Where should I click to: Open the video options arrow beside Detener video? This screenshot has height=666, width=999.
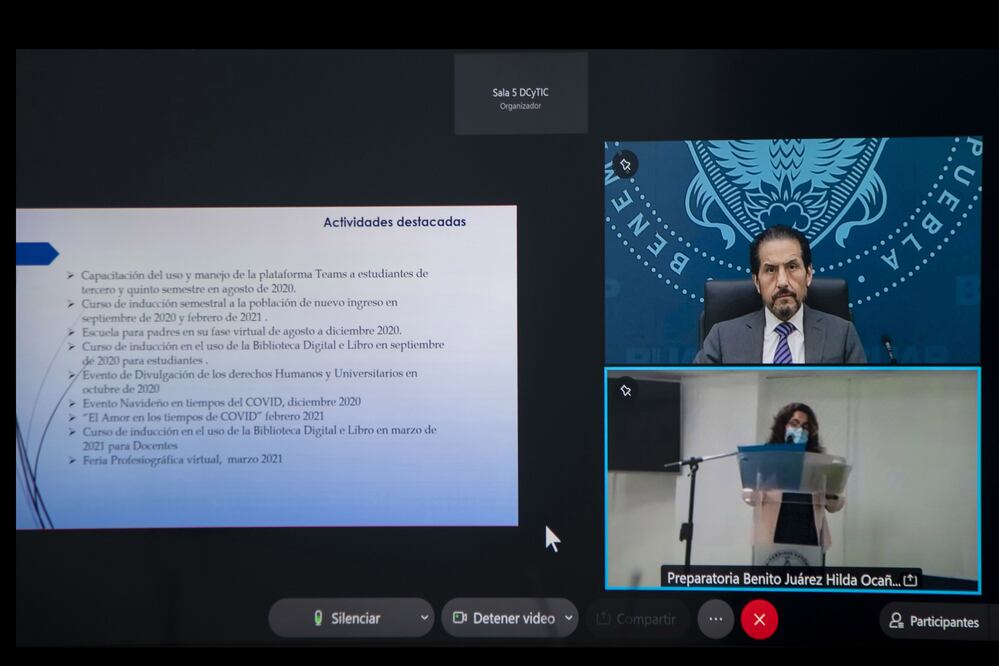tap(569, 618)
